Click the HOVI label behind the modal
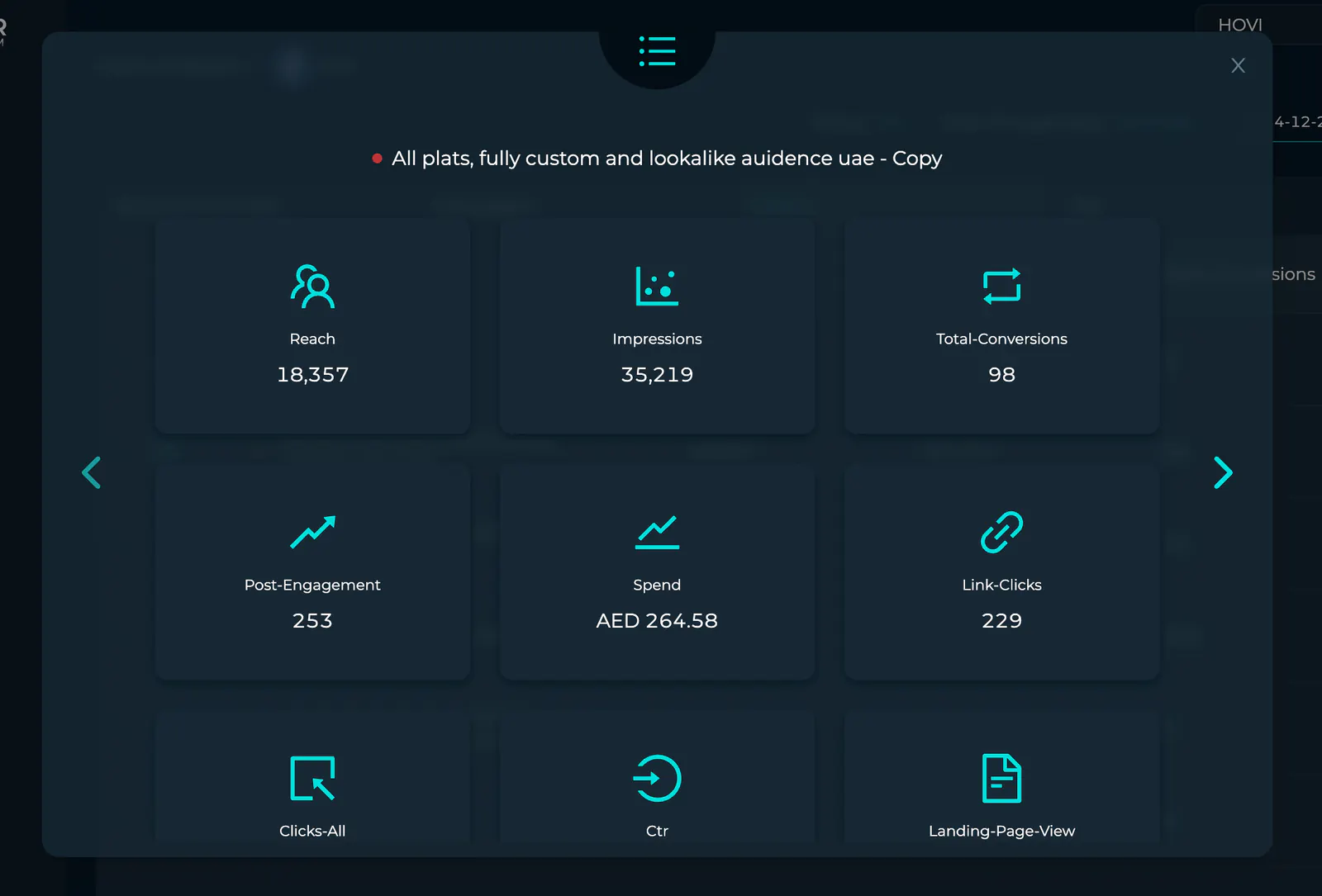Viewport: 1322px width, 896px height. point(1240,25)
